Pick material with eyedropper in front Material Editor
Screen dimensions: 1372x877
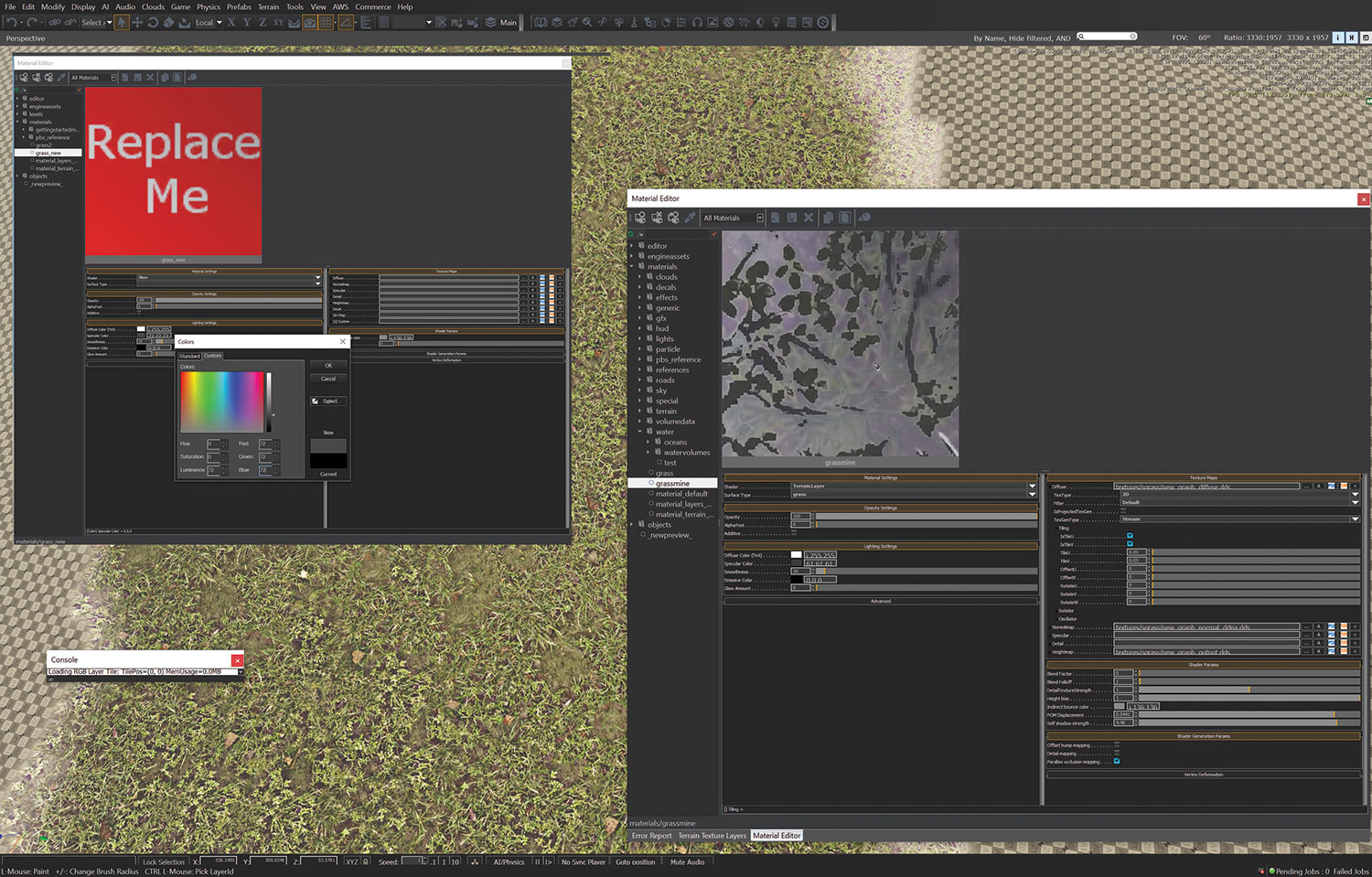point(690,218)
